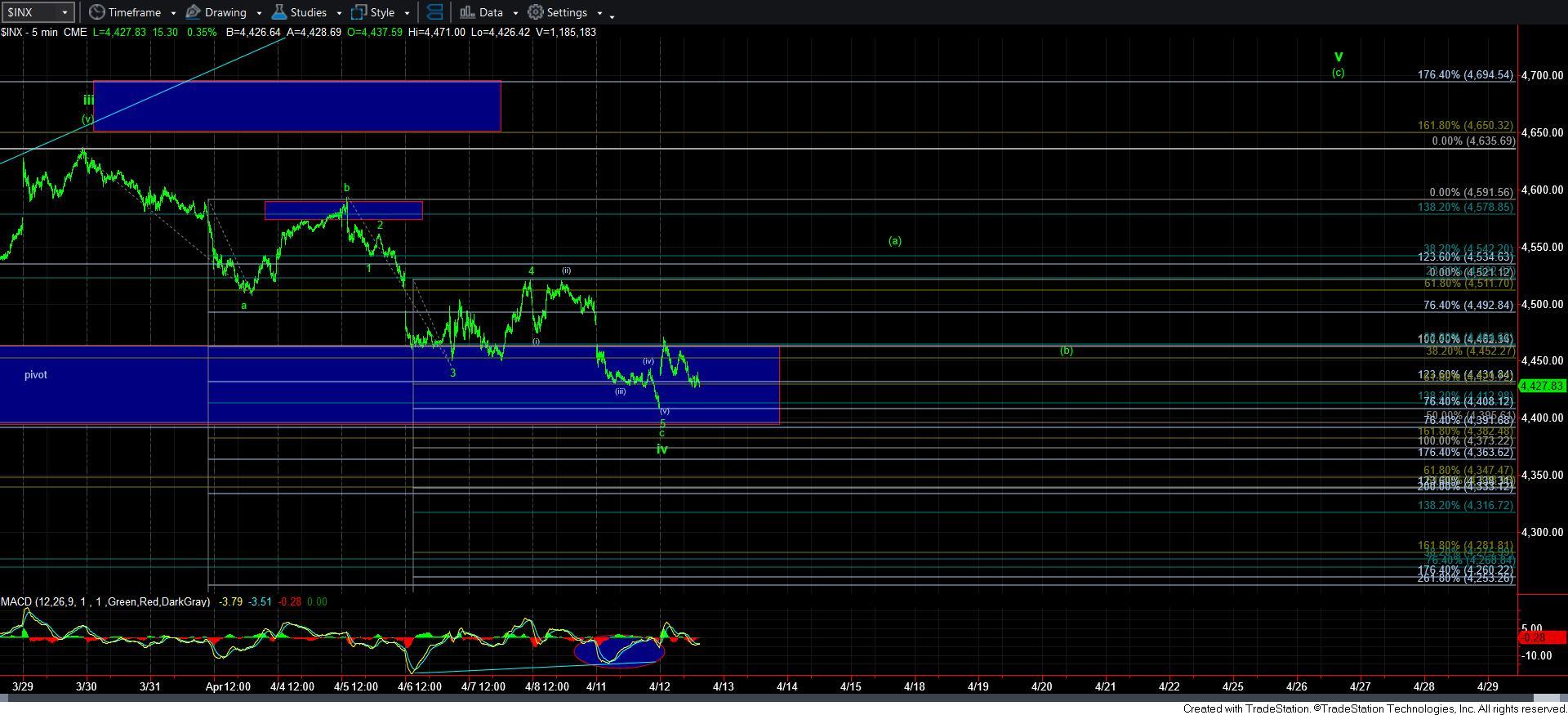Select the pivot label in blue zone

pos(36,374)
